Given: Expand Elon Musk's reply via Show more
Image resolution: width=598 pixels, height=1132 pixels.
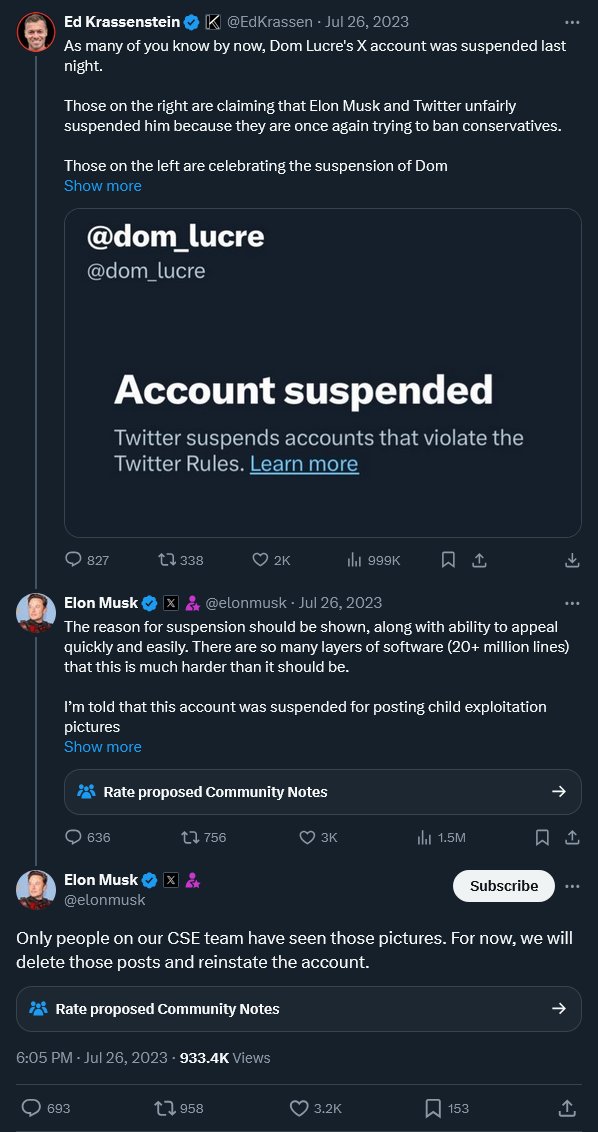Looking at the screenshot, I should (x=103, y=746).
